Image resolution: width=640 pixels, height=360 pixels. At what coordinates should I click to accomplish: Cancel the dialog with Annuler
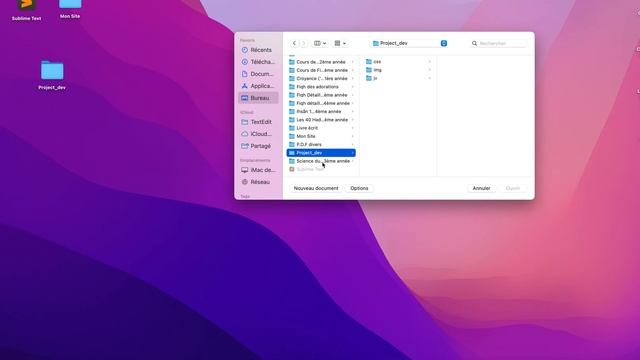(482, 188)
